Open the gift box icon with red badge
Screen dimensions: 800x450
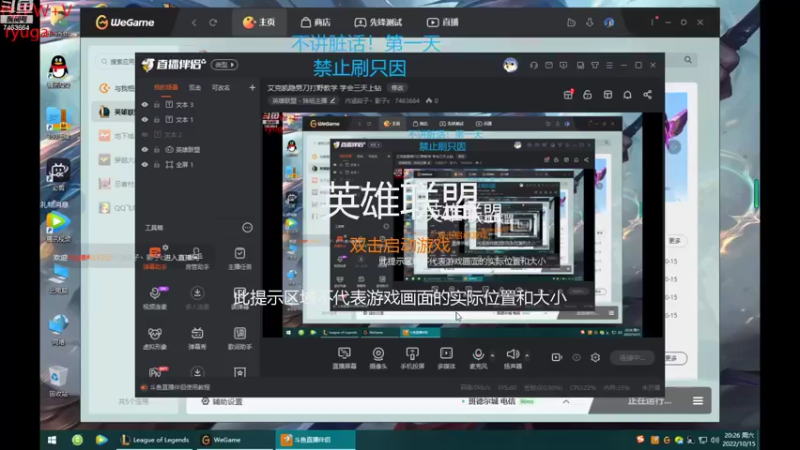click(568, 94)
